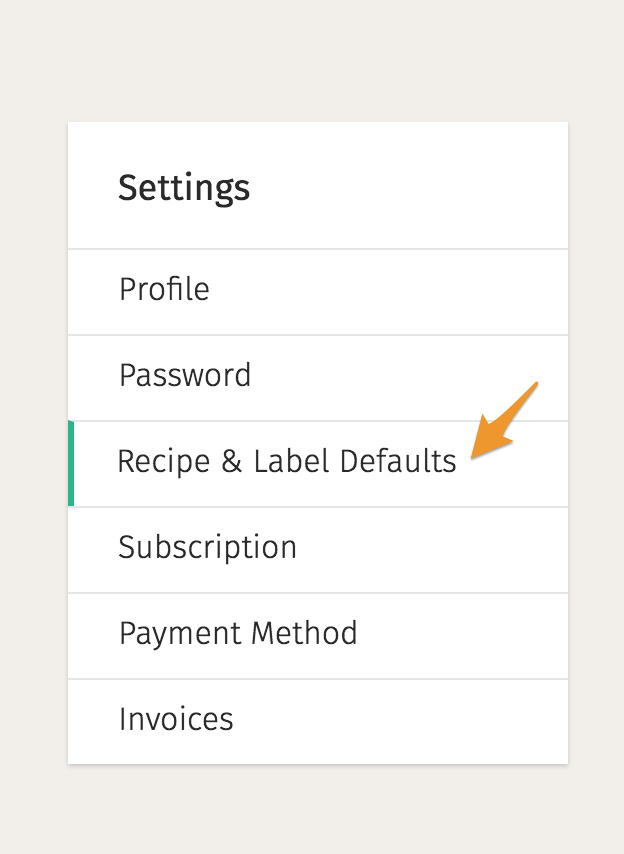Switch to the Payment Method tab
The image size is (624, 854).
238,633
